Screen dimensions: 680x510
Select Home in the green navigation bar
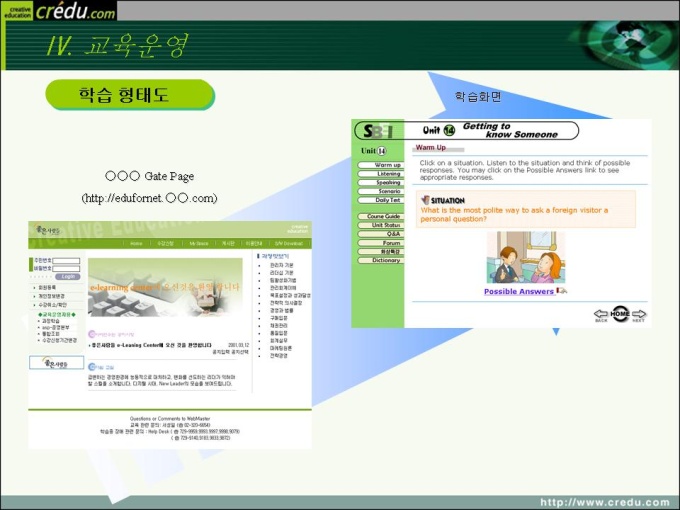click(x=136, y=244)
